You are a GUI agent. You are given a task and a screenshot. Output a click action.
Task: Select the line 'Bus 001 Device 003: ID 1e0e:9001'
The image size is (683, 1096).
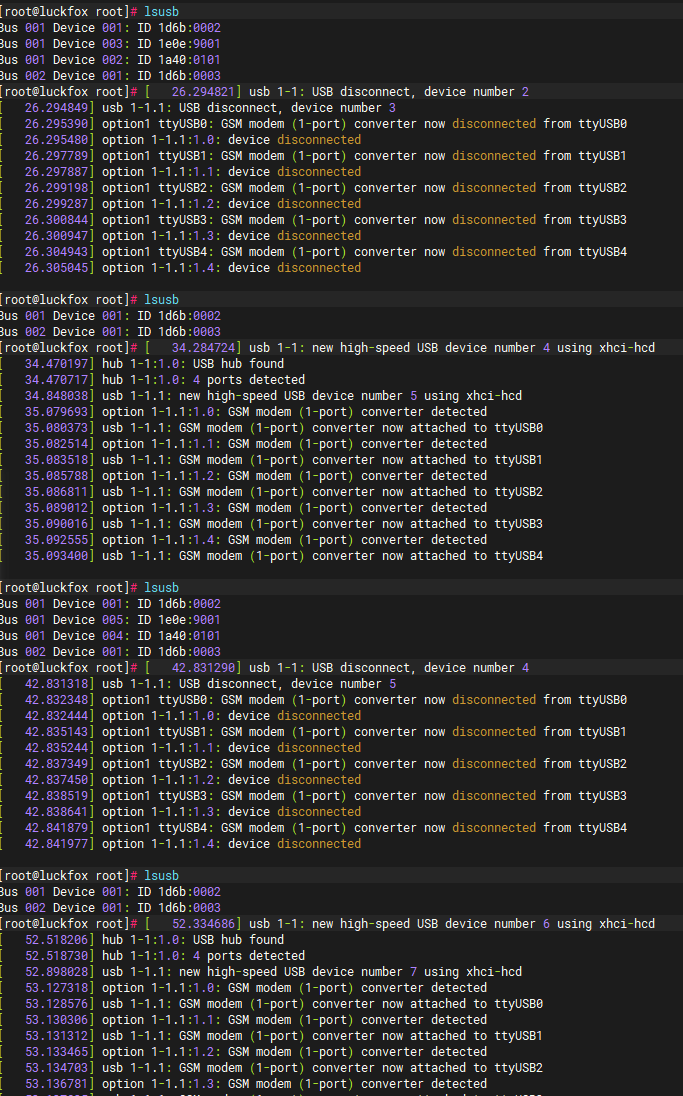coord(110,44)
